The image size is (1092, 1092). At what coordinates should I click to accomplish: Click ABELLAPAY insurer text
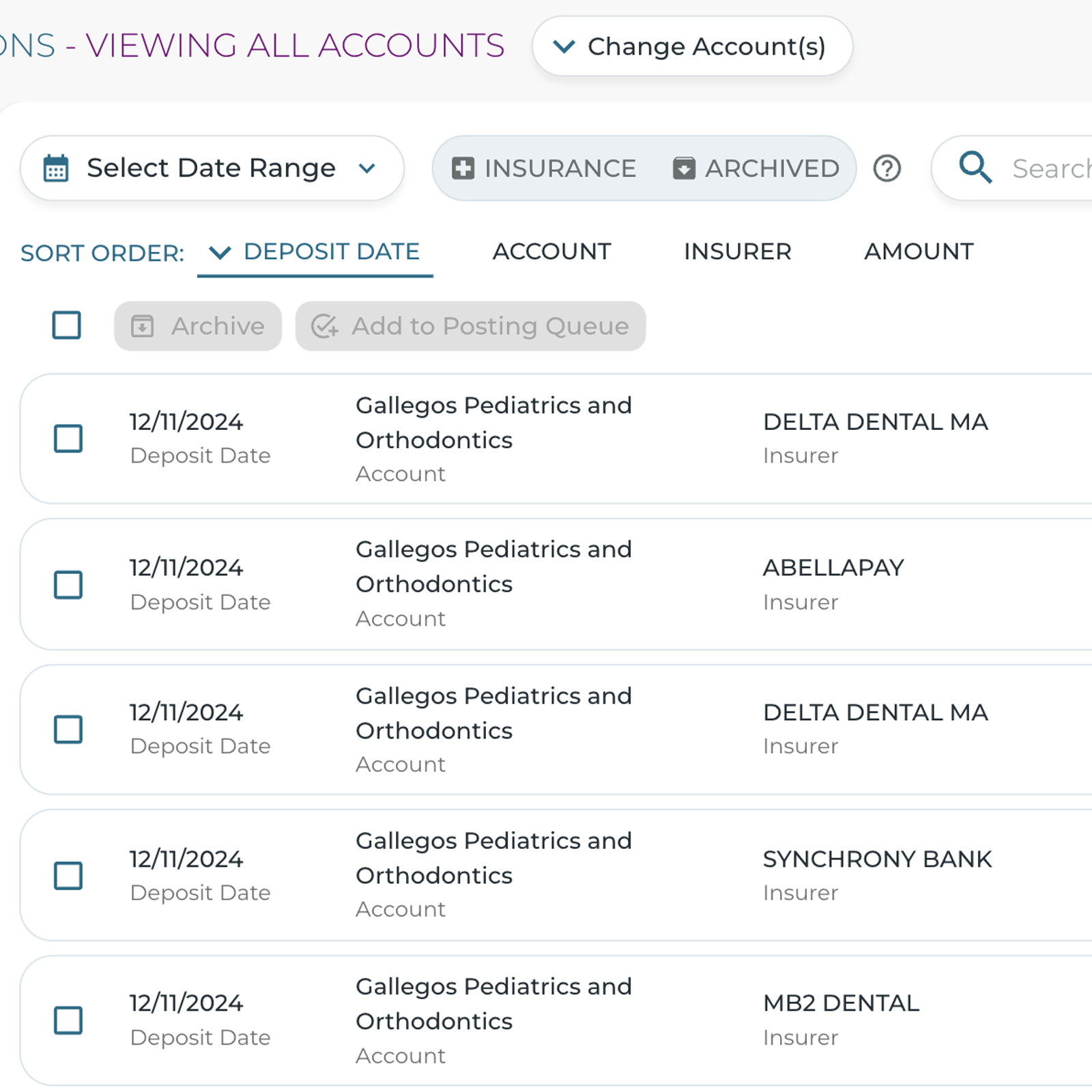coord(833,568)
